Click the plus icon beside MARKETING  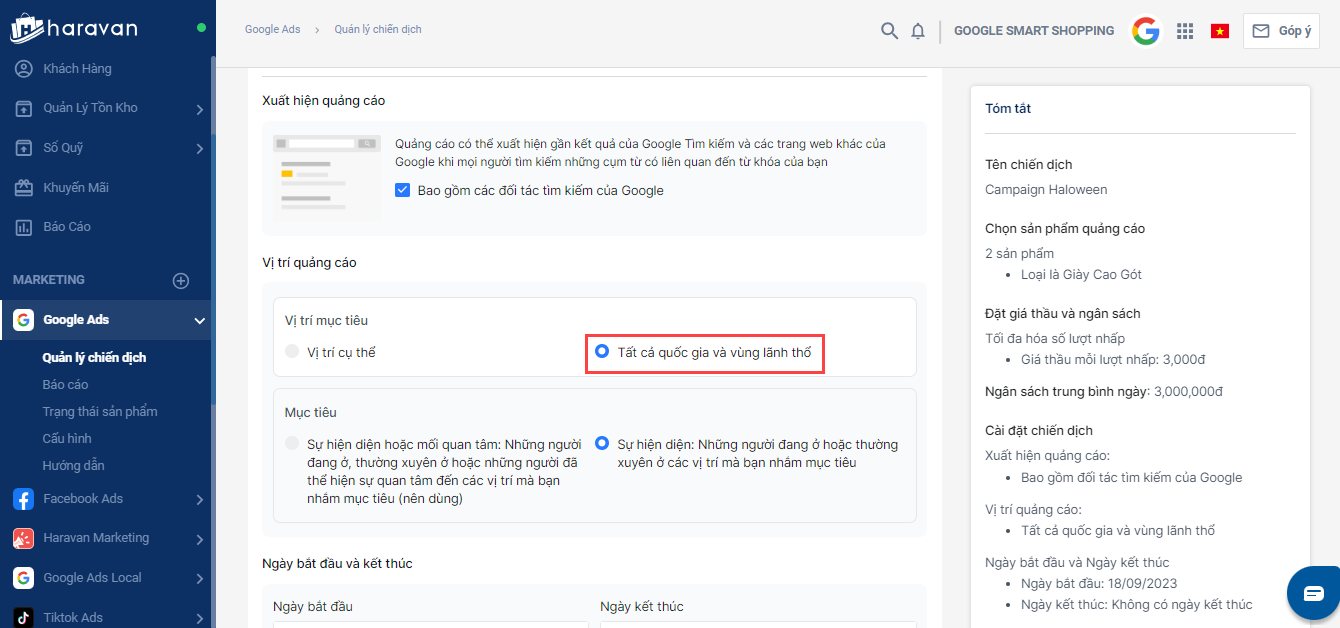(181, 281)
